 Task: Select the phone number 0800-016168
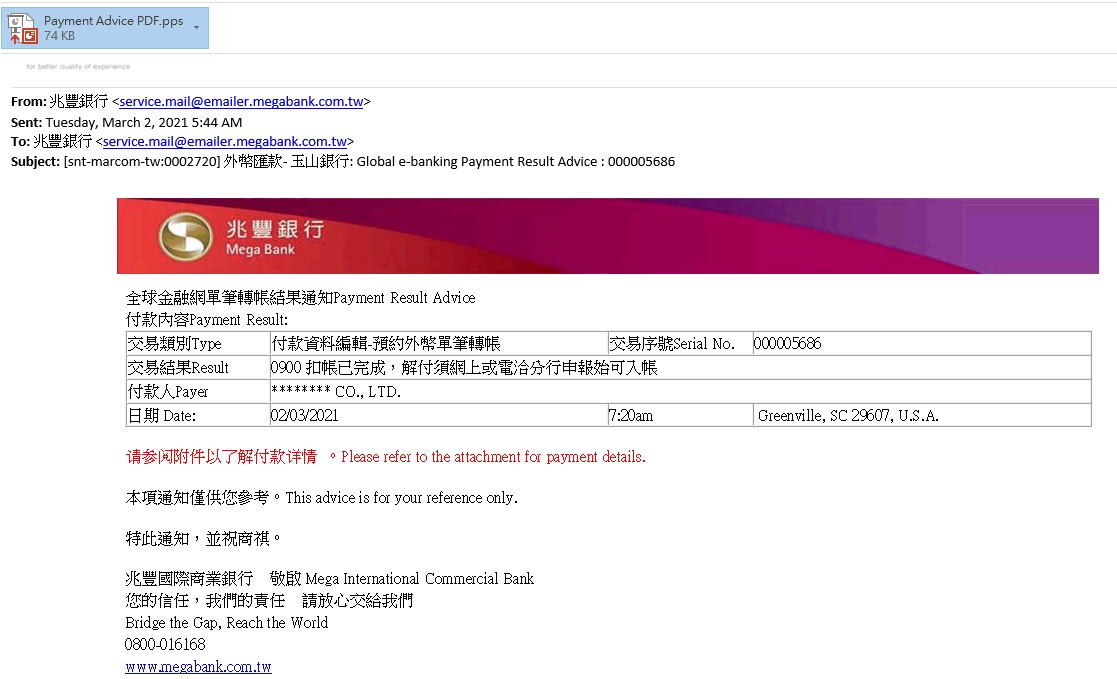click(165, 645)
